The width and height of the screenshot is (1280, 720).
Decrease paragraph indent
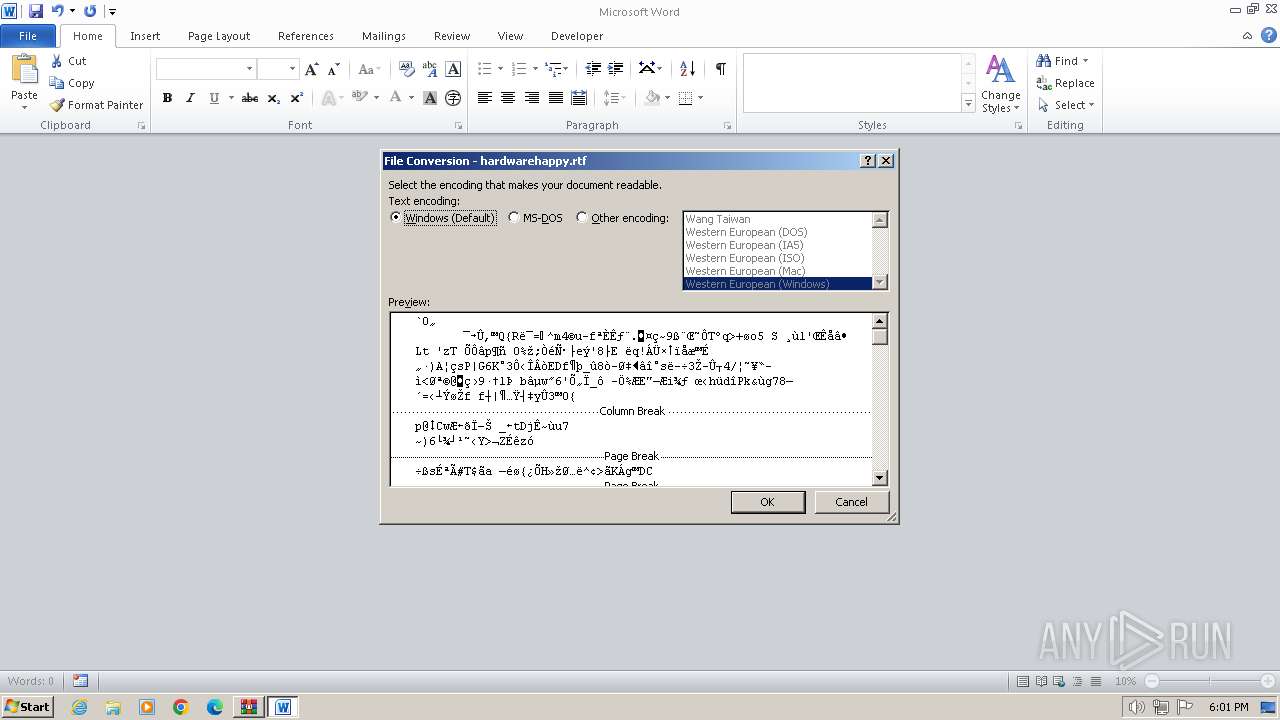point(593,69)
